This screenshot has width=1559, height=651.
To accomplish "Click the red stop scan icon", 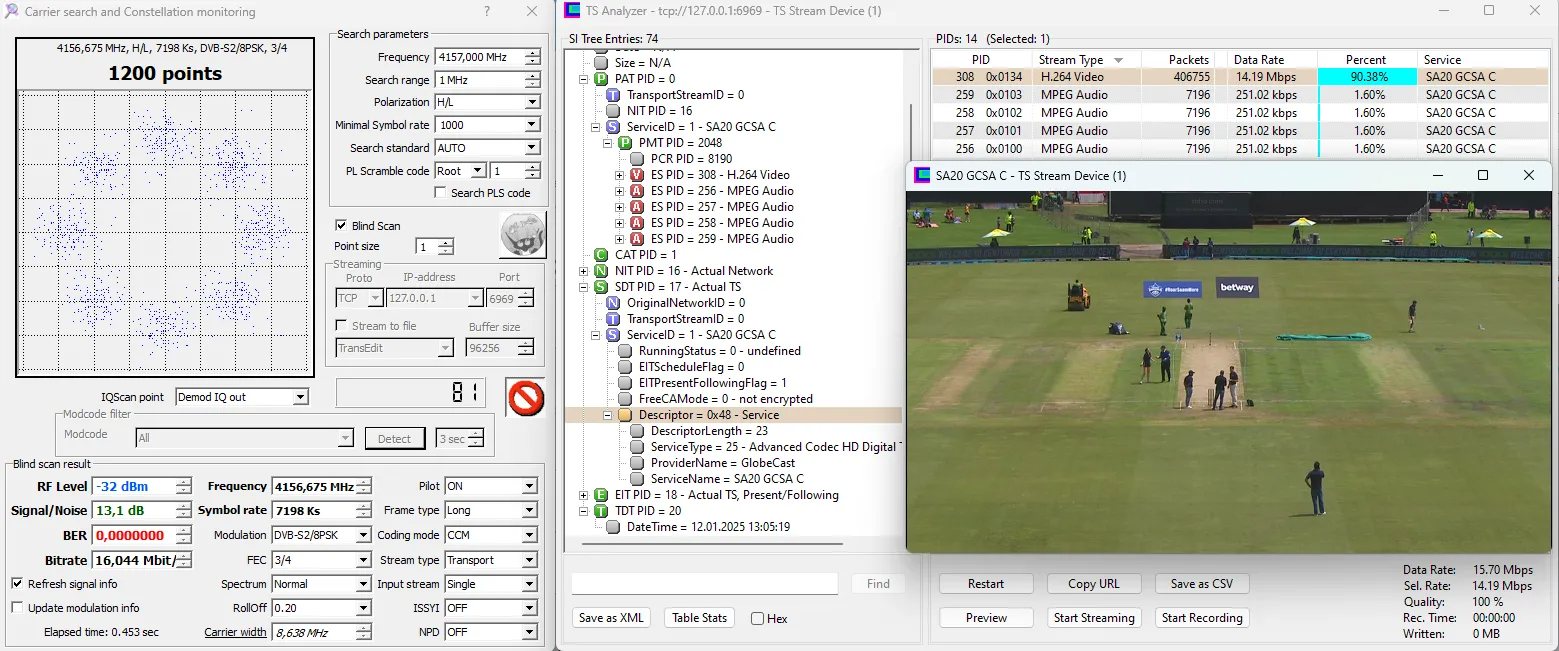I will click(x=524, y=397).
